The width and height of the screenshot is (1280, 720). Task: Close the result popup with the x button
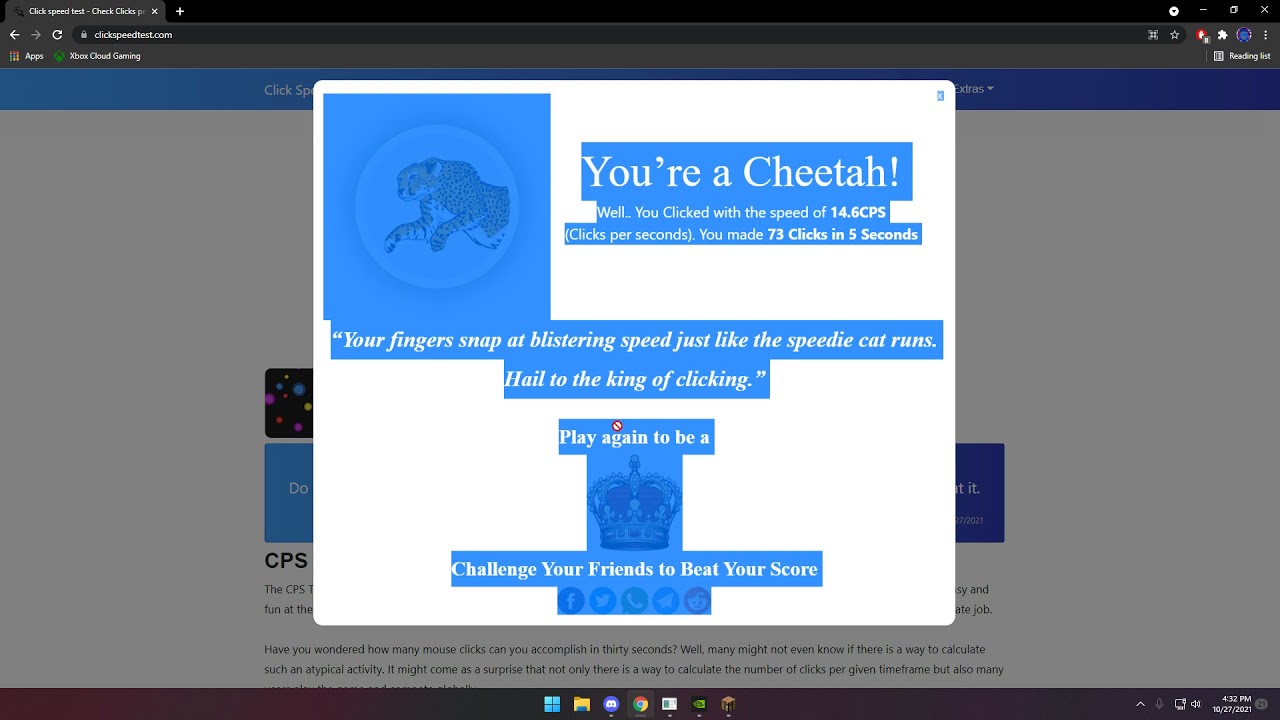(940, 96)
